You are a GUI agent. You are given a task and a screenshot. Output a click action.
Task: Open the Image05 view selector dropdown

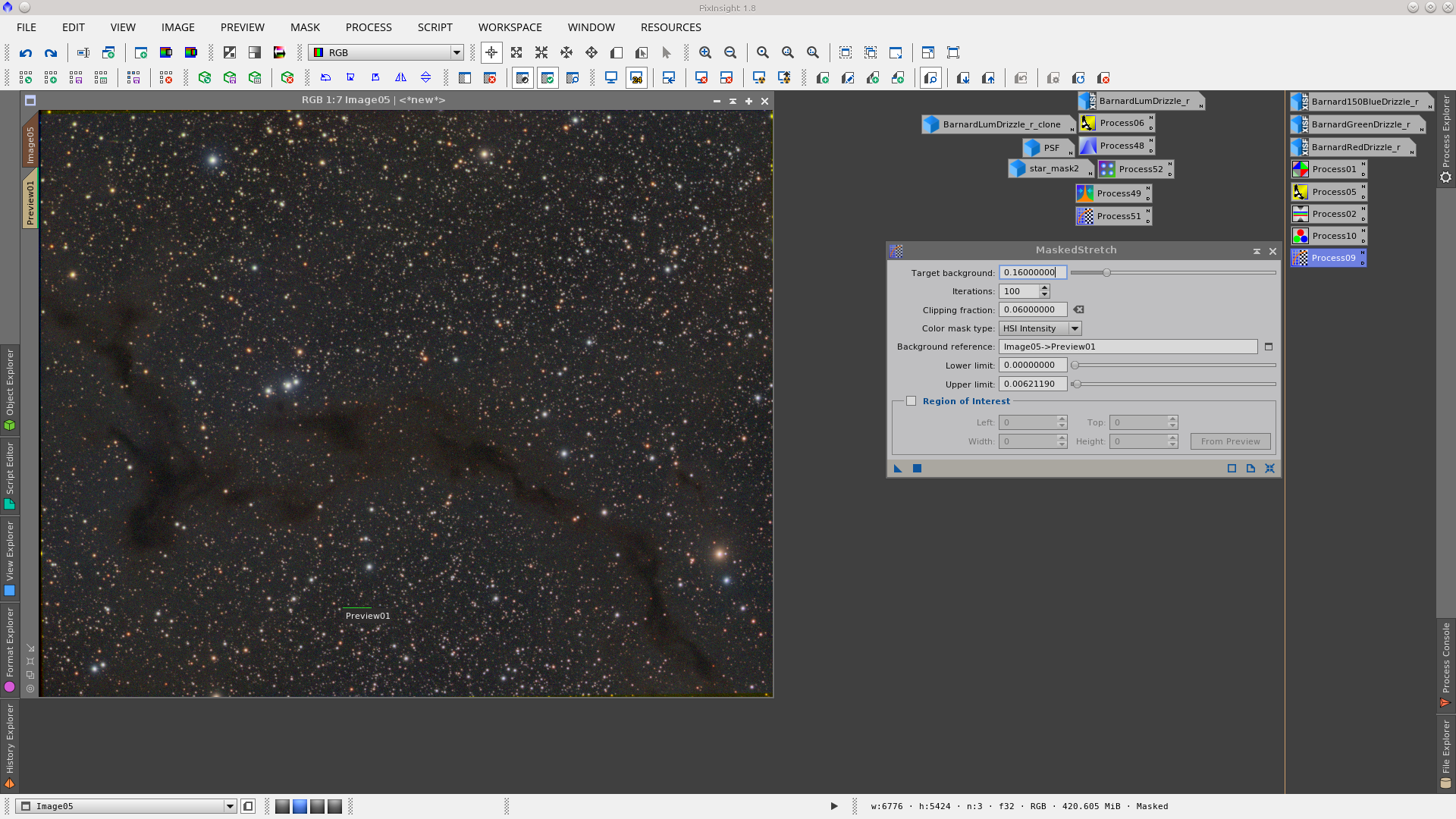(230, 806)
